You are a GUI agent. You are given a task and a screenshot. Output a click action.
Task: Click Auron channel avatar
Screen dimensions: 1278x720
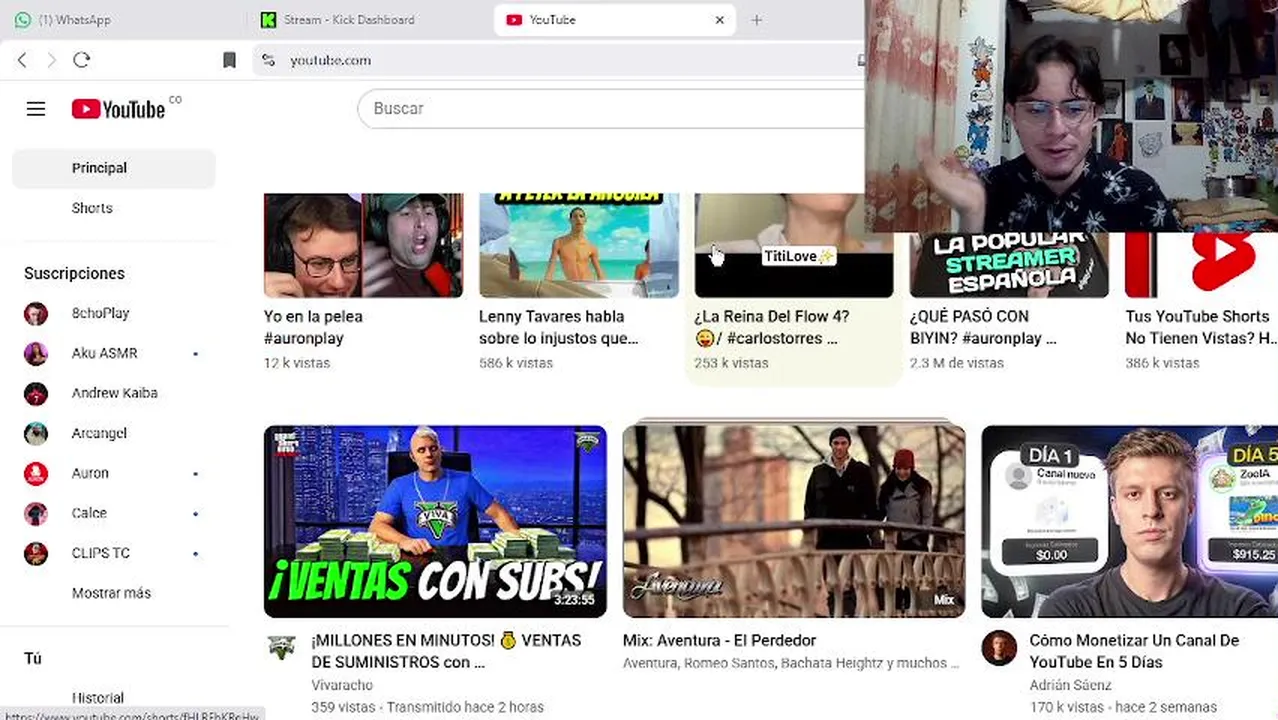[x=36, y=473]
